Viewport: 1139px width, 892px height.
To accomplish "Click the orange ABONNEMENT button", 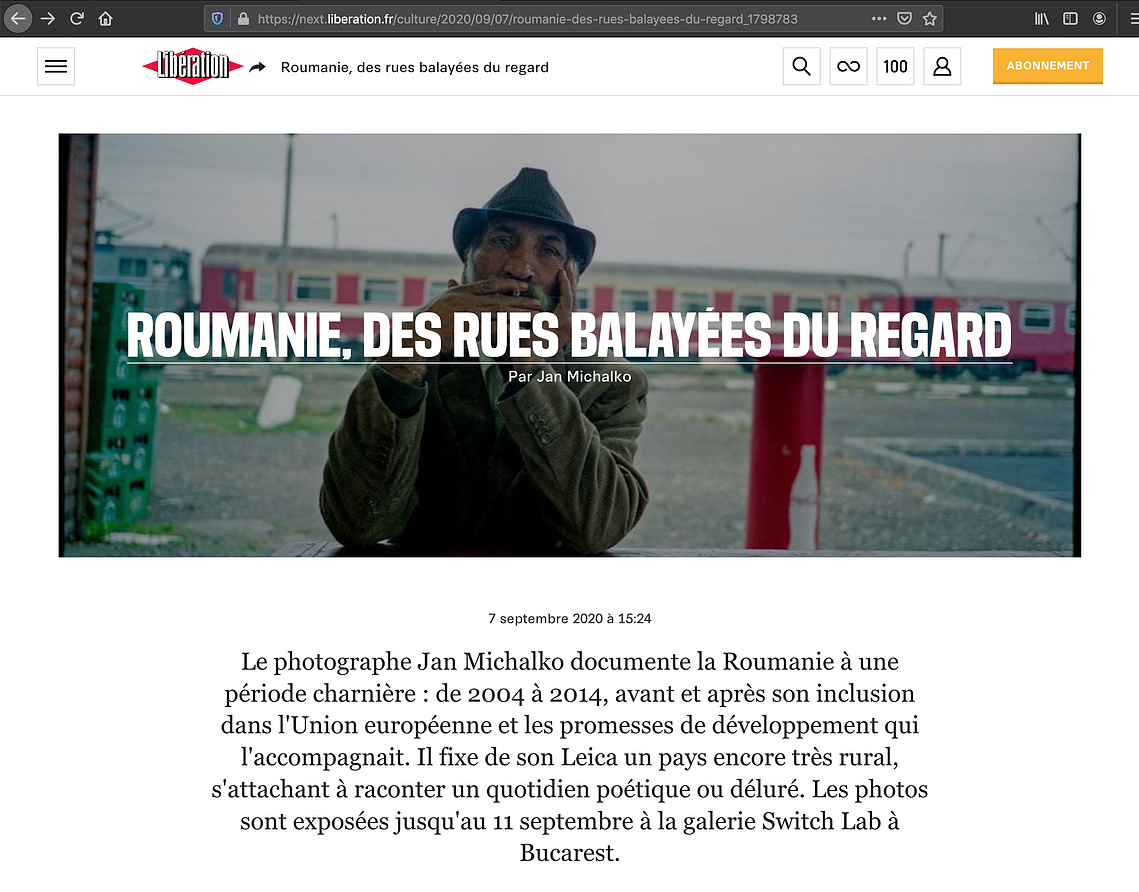I will pos(1047,66).
